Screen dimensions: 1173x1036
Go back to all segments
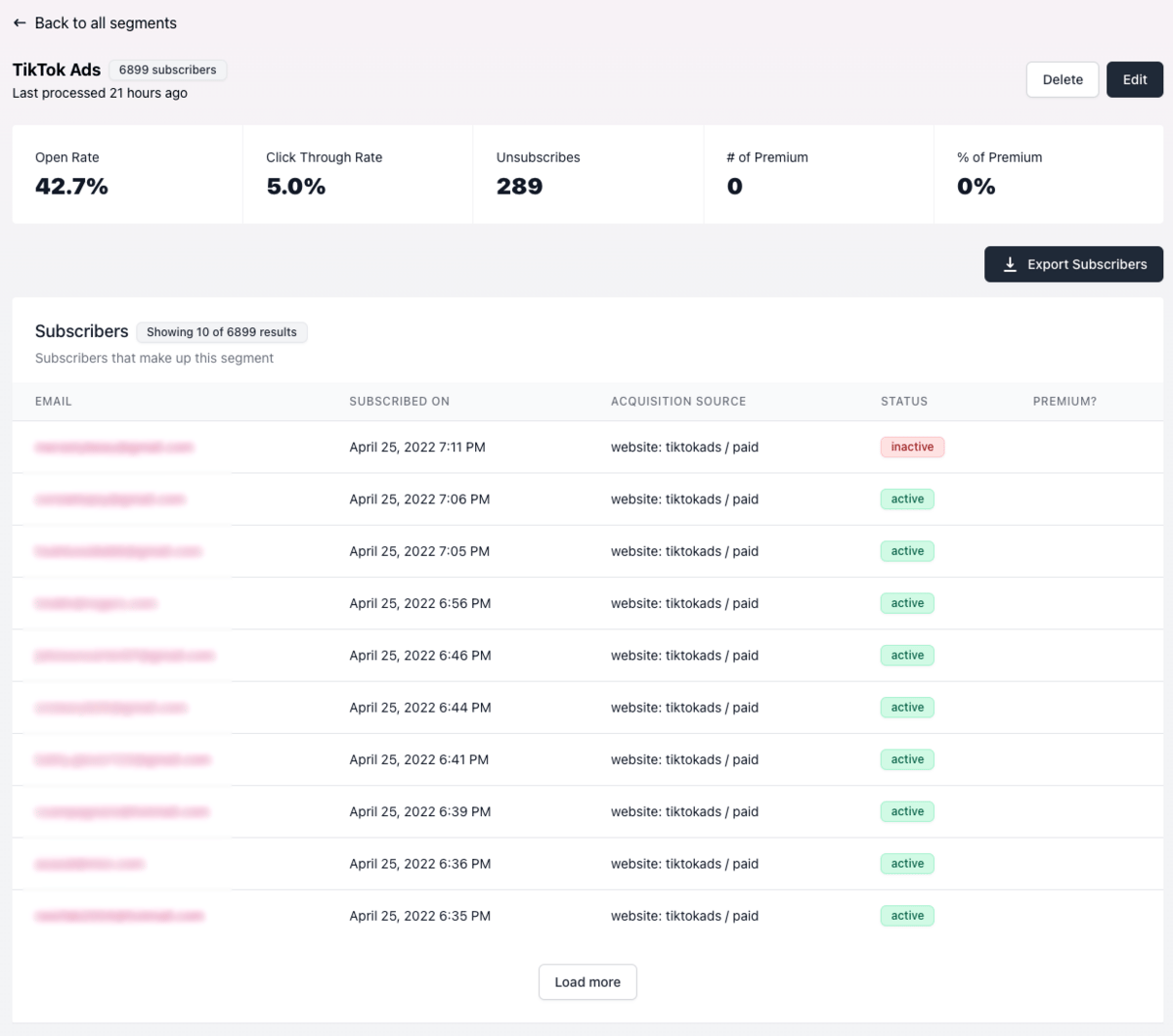coord(95,22)
